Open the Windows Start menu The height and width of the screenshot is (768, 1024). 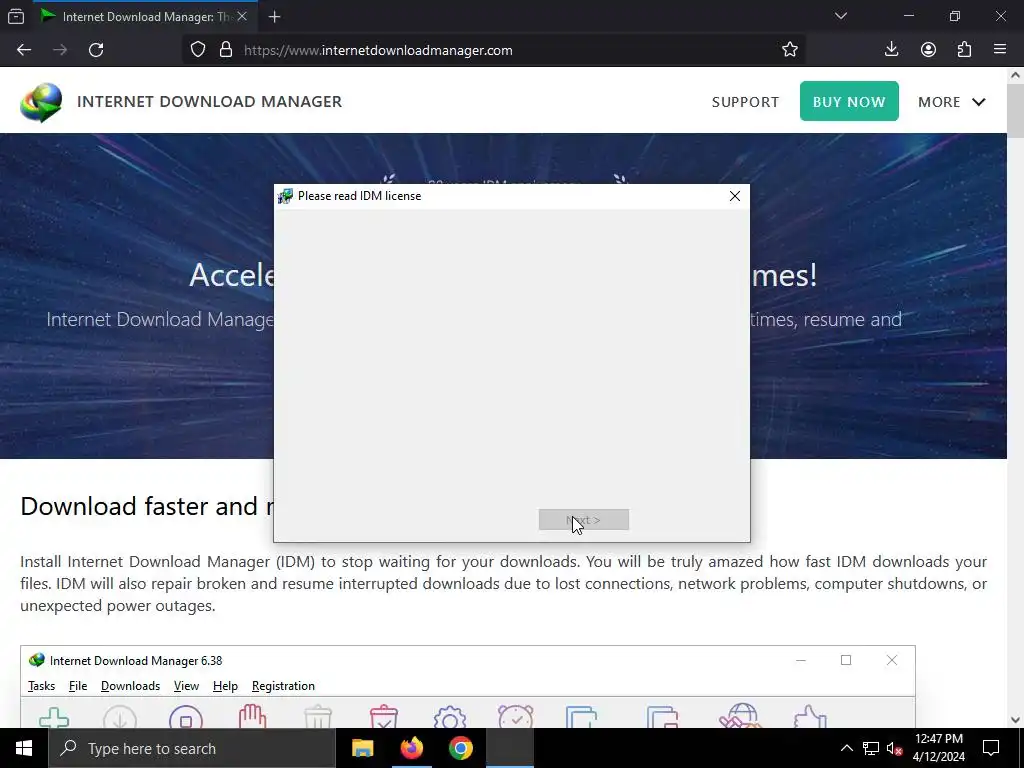[24, 748]
